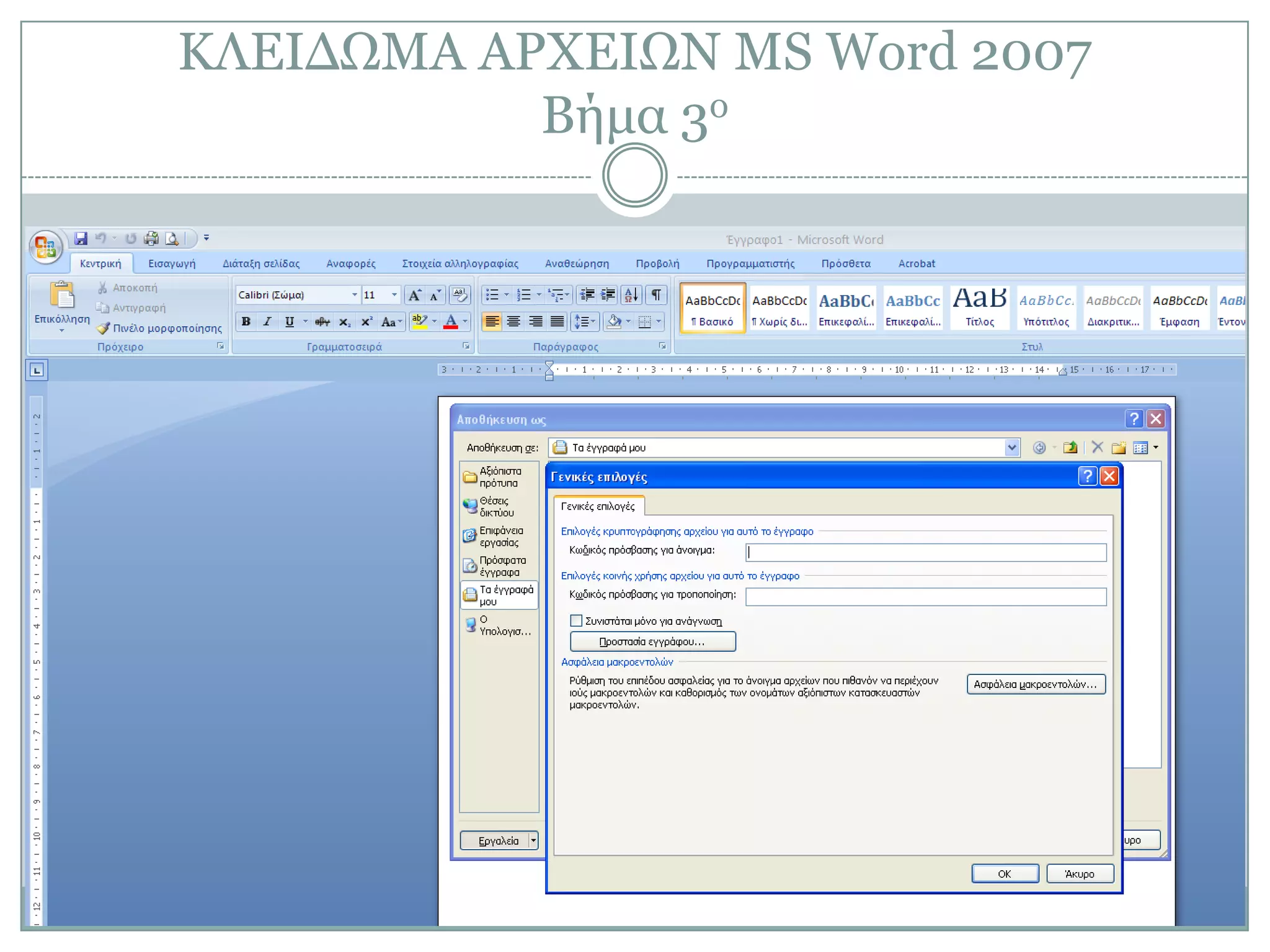Click the Grow Font icon
The height and width of the screenshot is (952, 1270).
(414, 295)
